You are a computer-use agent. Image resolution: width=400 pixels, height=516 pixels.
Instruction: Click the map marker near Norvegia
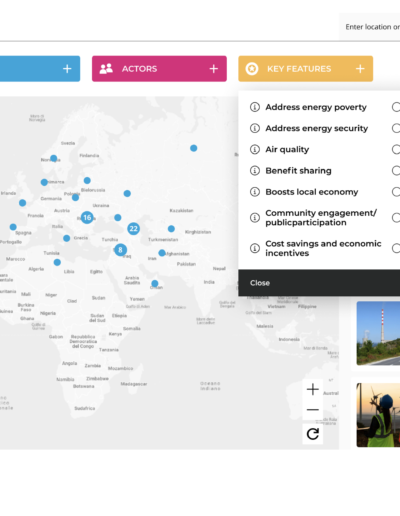pyautogui.click(x=53, y=158)
